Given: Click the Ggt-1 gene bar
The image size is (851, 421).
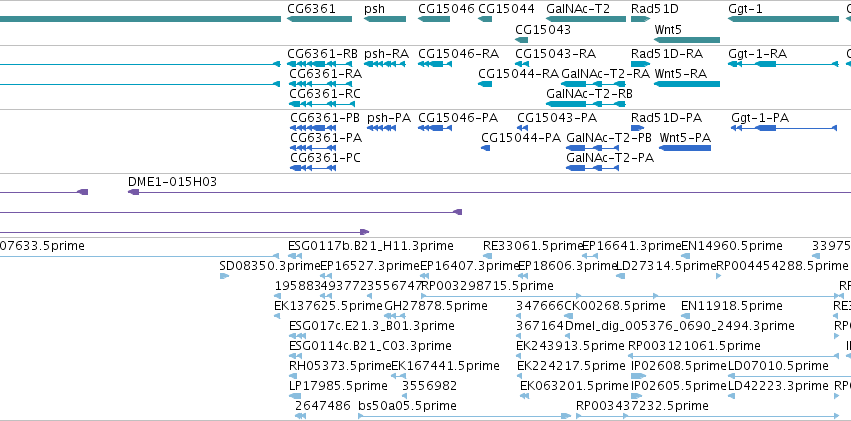Looking at the screenshot, I should point(783,20).
